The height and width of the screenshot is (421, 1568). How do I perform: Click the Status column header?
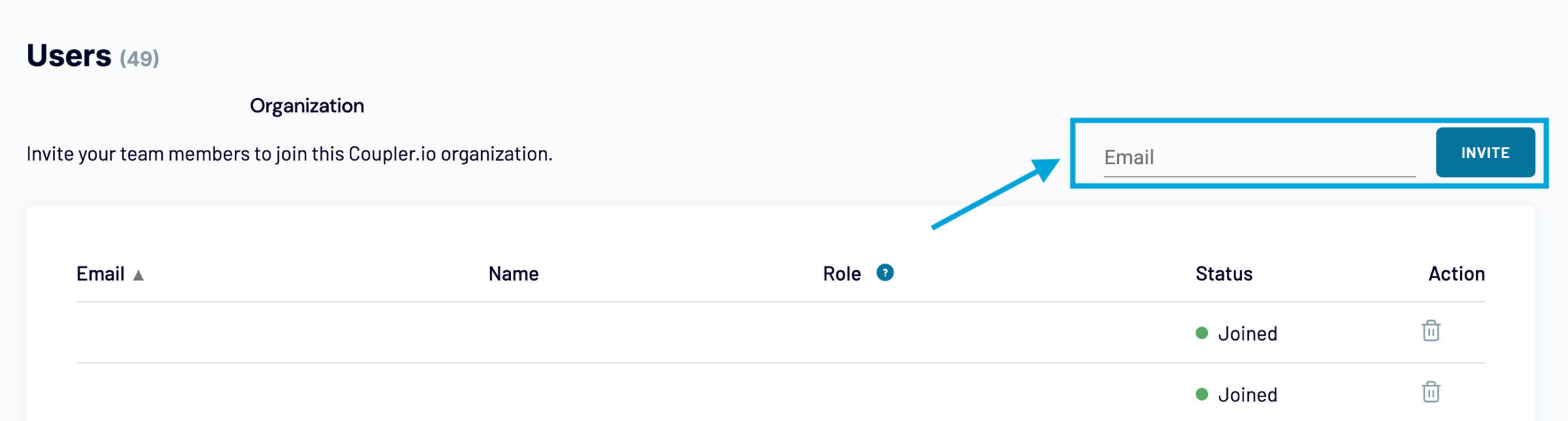pos(1224,274)
